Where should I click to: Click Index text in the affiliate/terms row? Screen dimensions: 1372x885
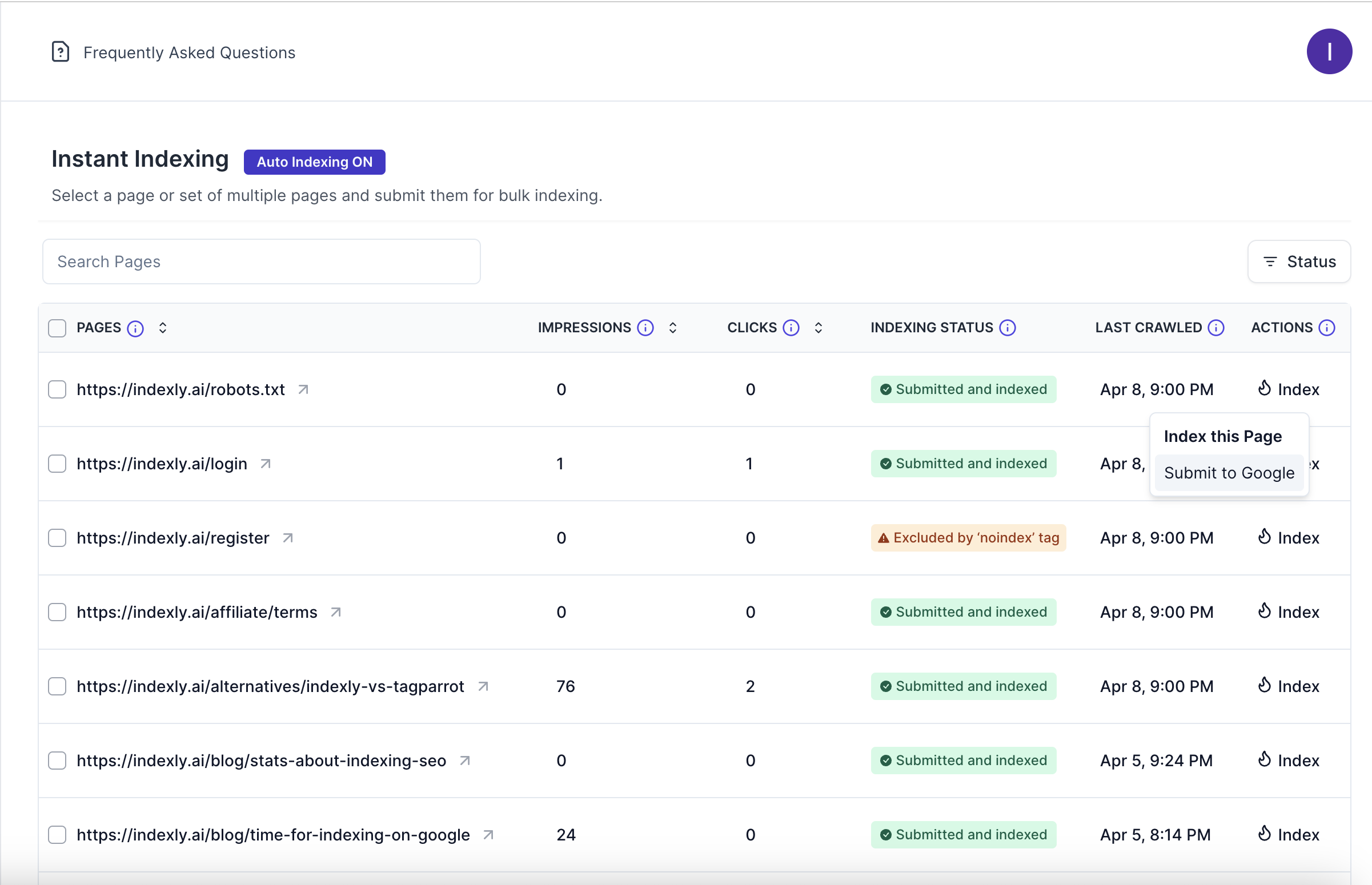pos(1298,612)
